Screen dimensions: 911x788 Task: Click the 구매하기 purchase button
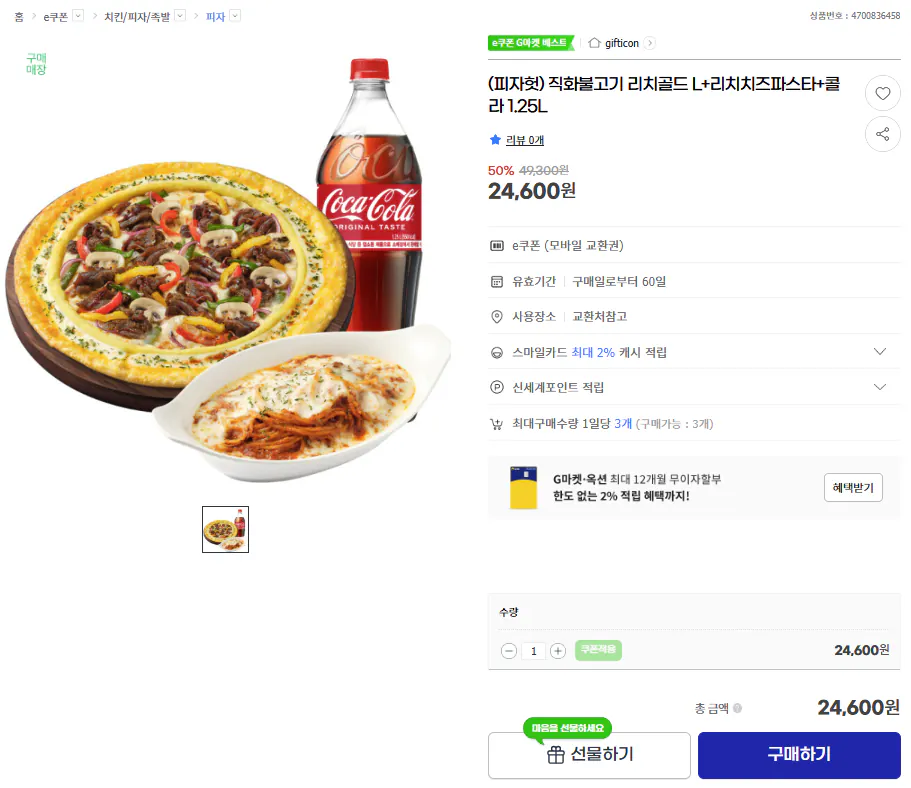tap(798, 755)
